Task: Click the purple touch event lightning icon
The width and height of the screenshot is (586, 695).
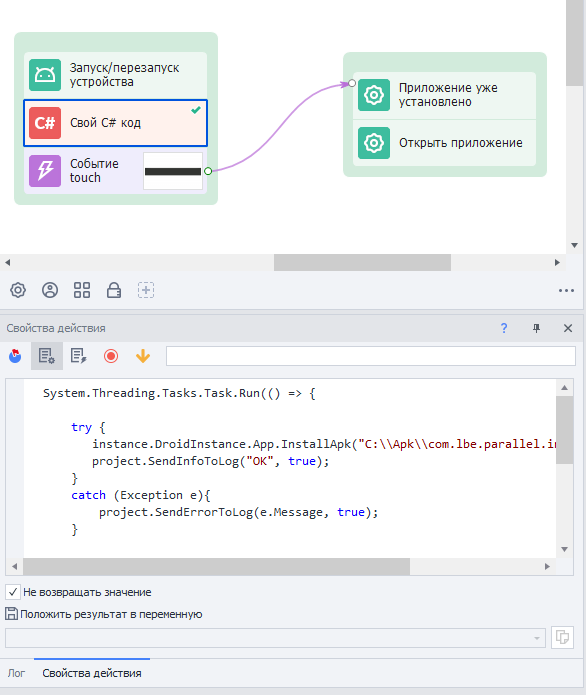Action: (x=45, y=171)
